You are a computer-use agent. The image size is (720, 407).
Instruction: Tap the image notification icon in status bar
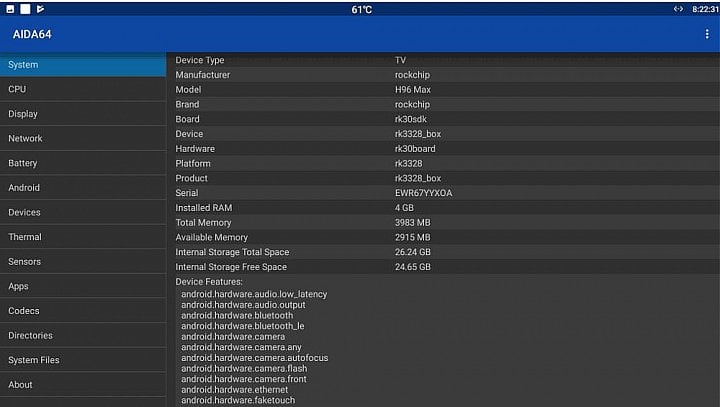pyautogui.click(x=10, y=9)
